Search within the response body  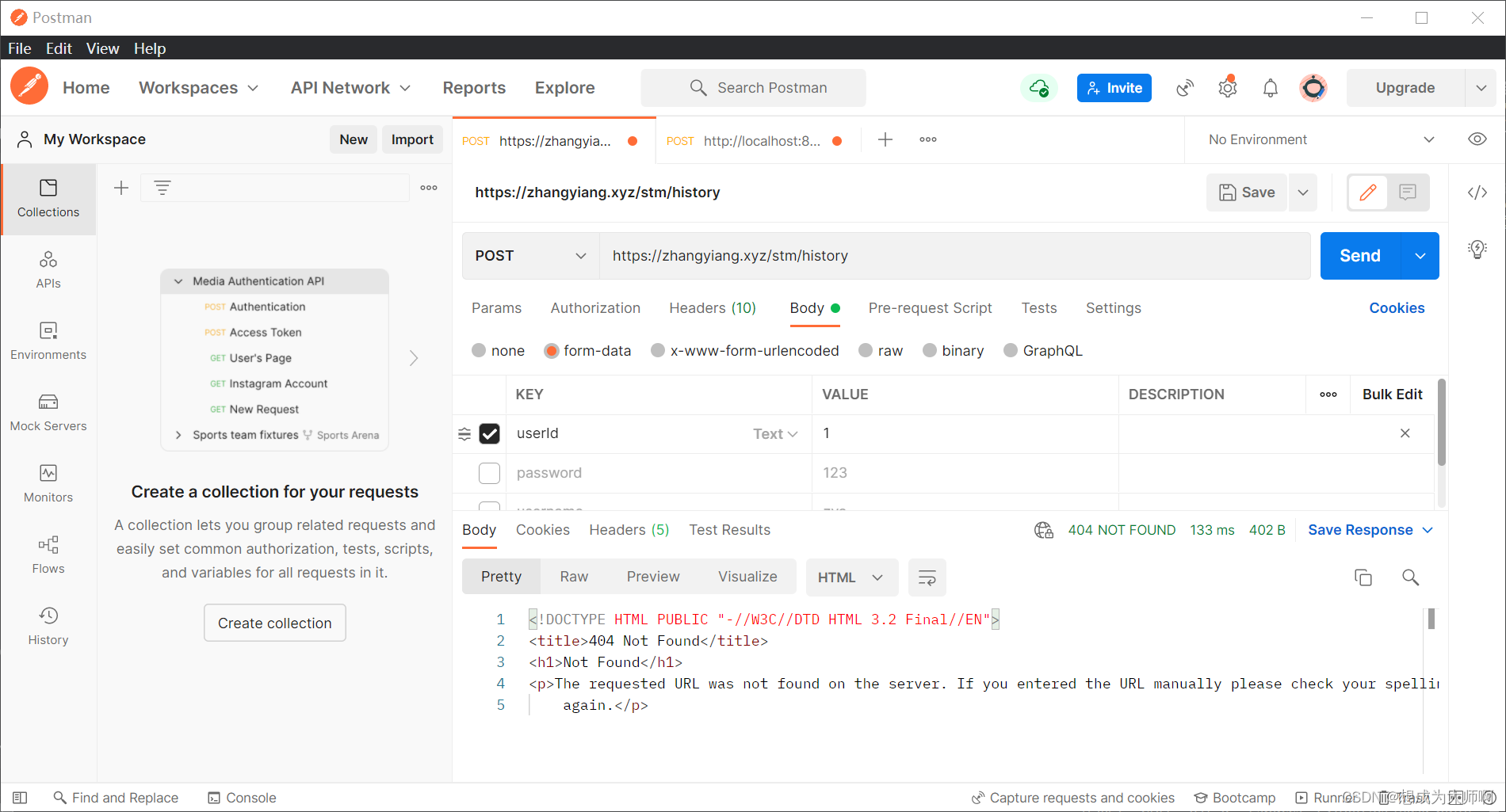pos(1411,578)
